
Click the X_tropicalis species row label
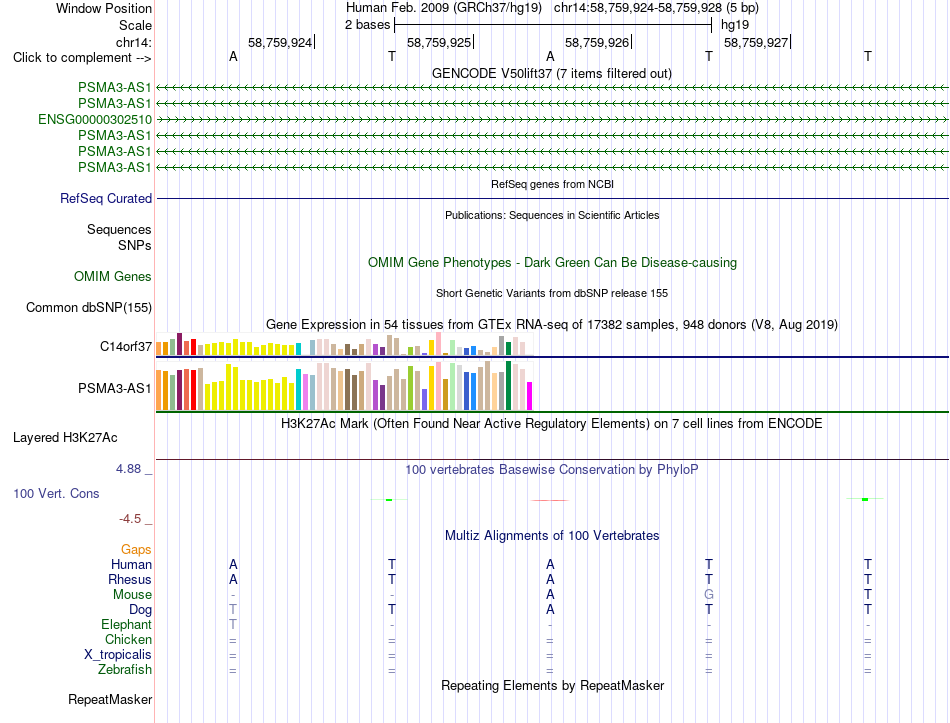tap(118, 655)
